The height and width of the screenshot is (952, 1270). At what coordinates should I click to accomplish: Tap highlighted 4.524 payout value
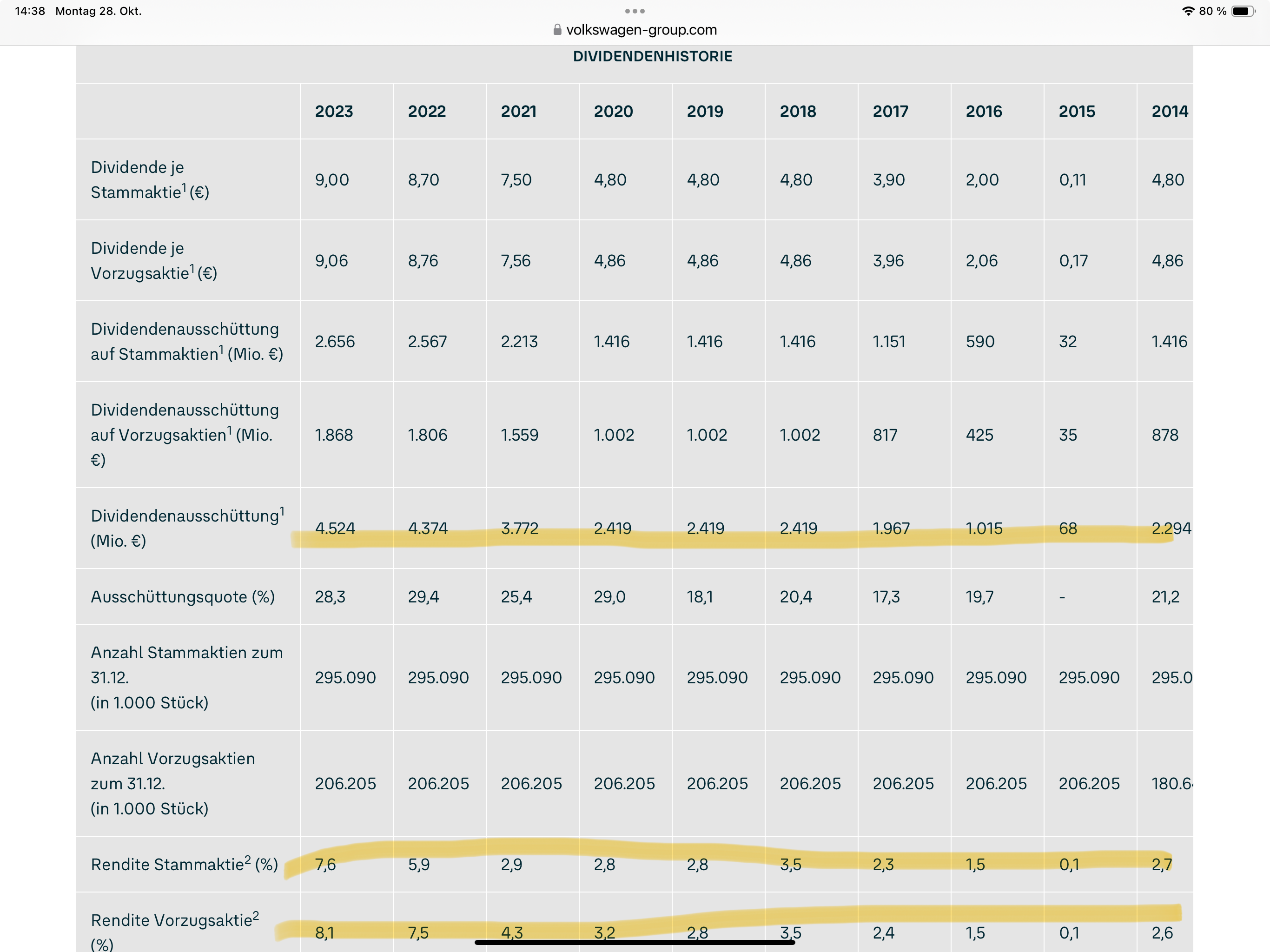click(x=335, y=528)
